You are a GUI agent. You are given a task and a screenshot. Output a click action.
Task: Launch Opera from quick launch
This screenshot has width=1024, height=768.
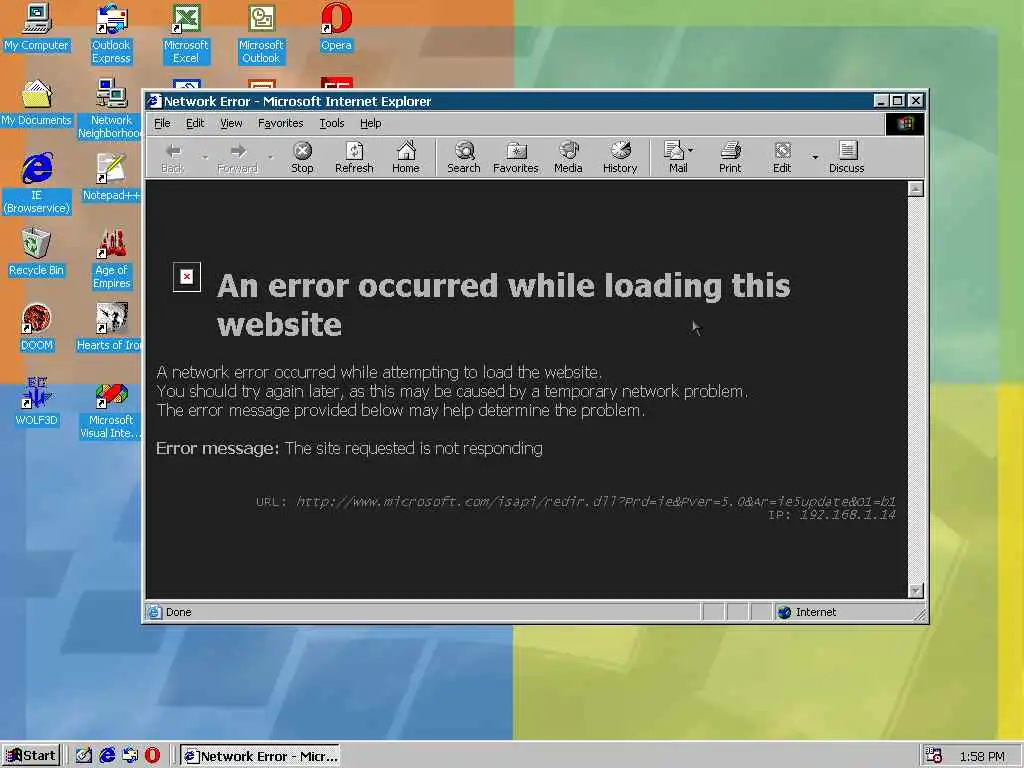[152, 756]
